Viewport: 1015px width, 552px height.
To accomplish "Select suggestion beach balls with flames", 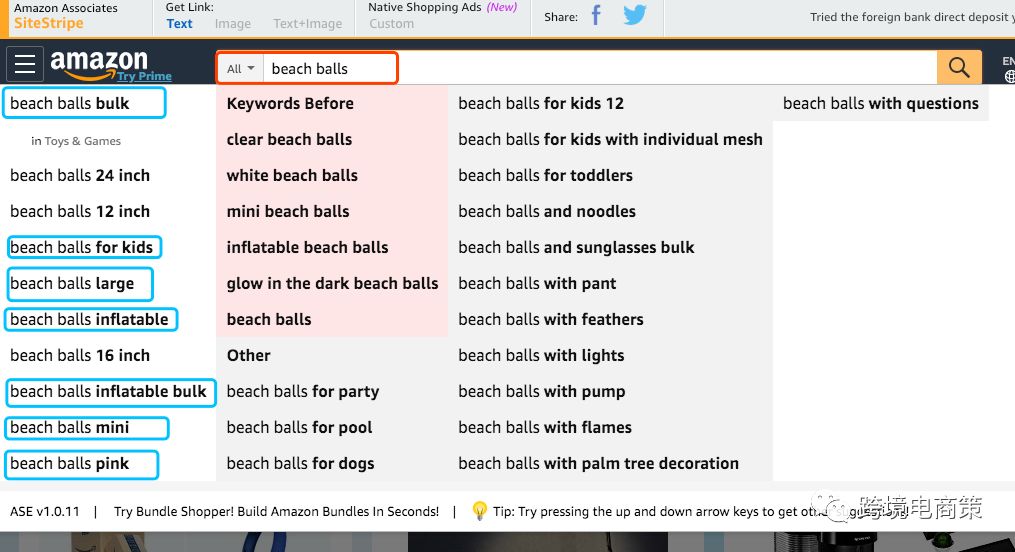I will [545, 428].
